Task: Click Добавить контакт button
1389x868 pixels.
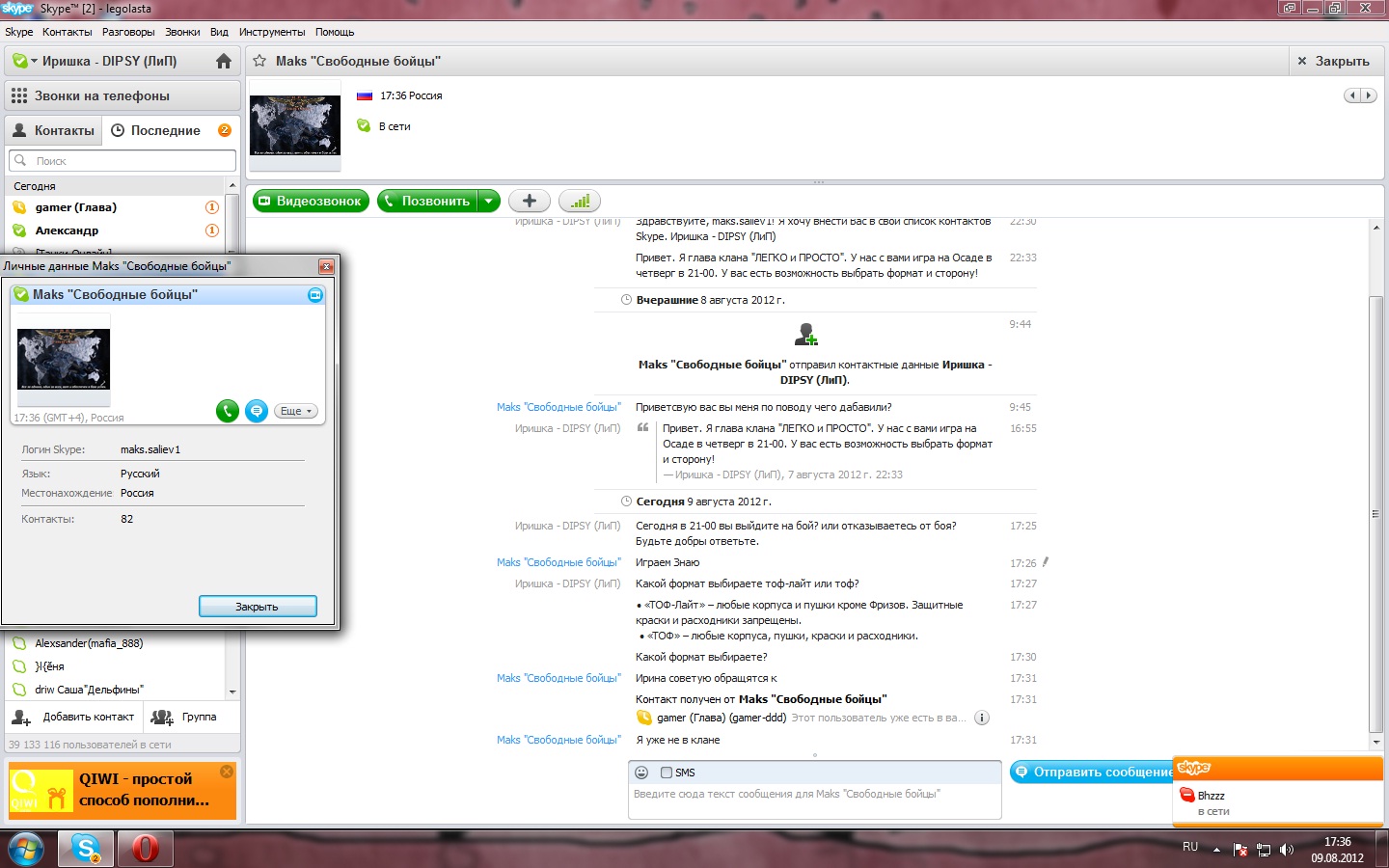Action: point(74,717)
